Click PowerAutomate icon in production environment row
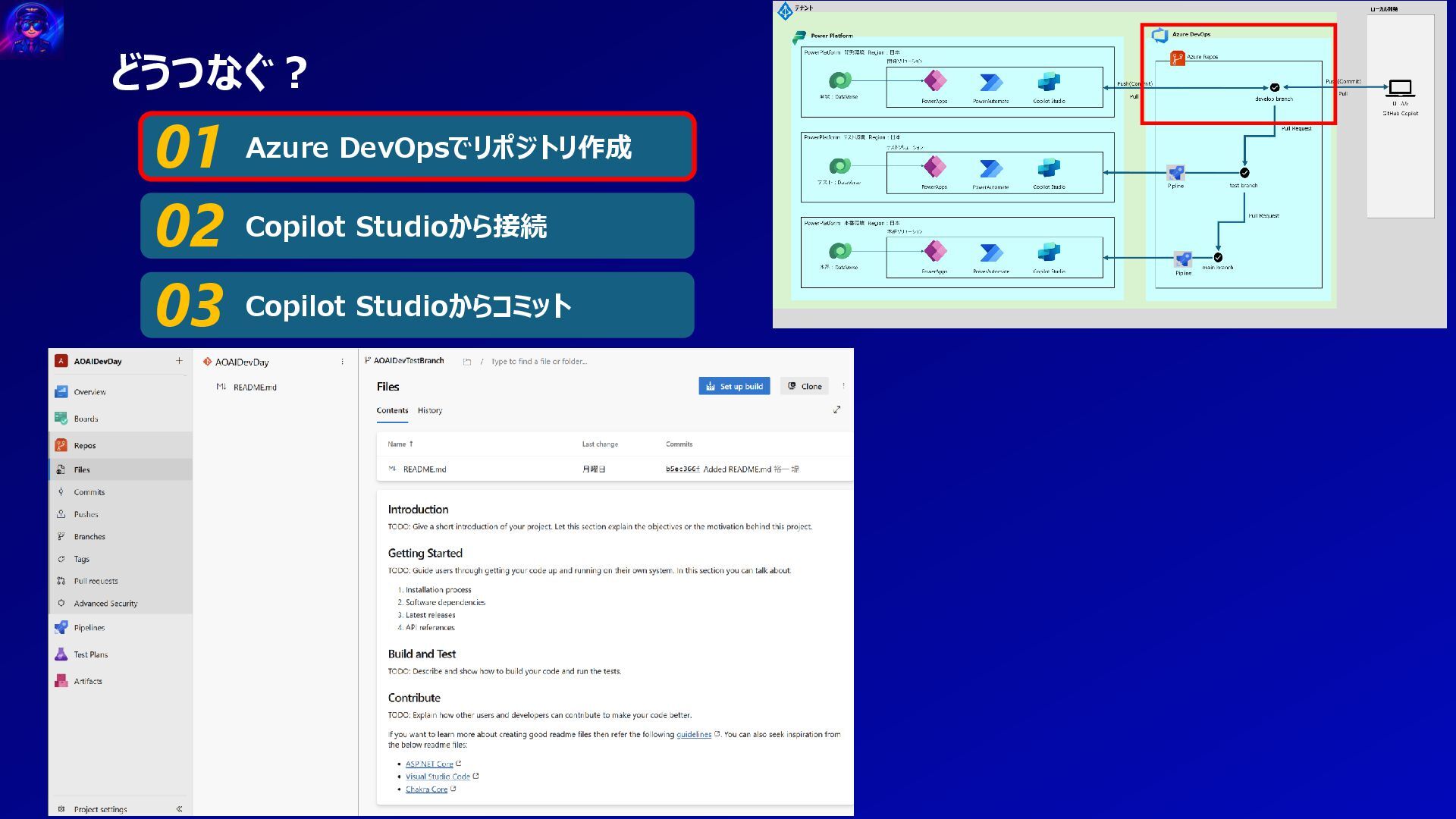The image size is (1456, 819). click(991, 253)
